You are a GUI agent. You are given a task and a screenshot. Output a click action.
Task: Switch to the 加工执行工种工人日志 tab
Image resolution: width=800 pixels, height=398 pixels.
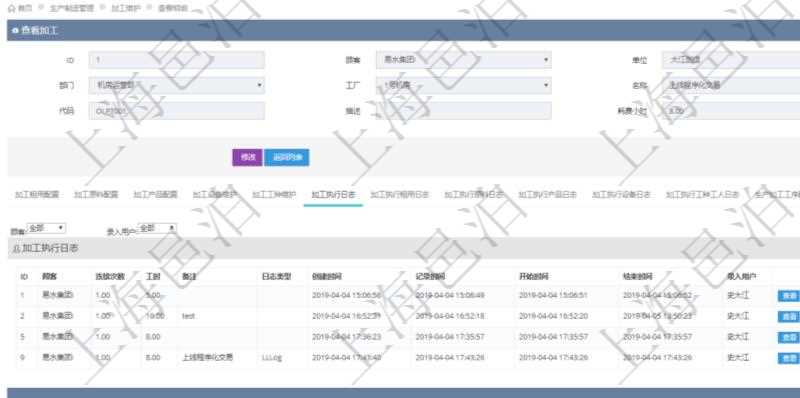pyautogui.click(x=702, y=194)
